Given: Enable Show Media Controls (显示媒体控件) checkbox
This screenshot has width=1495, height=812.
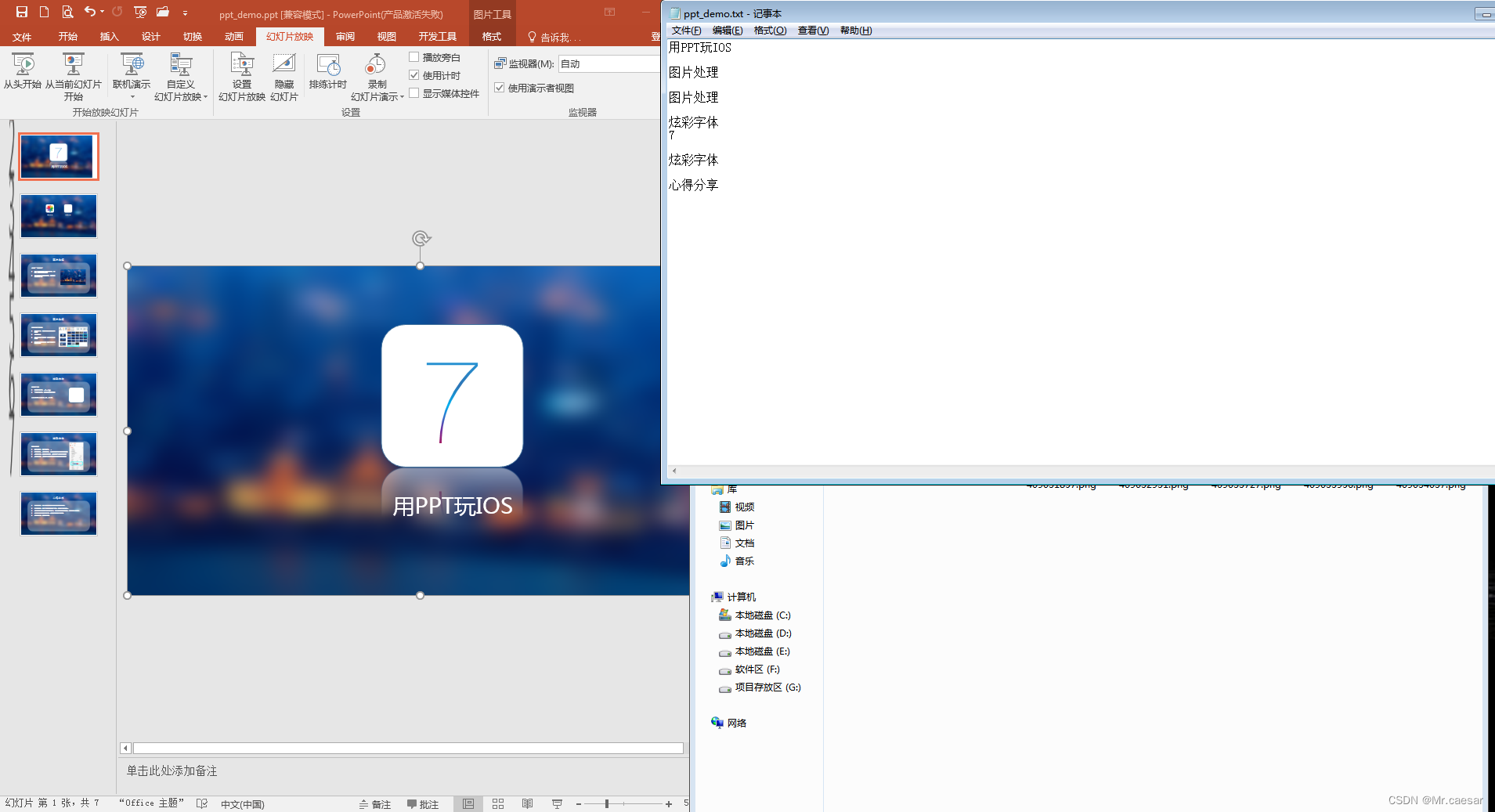Looking at the screenshot, I should pyautogui.click(x=414, y=93).
